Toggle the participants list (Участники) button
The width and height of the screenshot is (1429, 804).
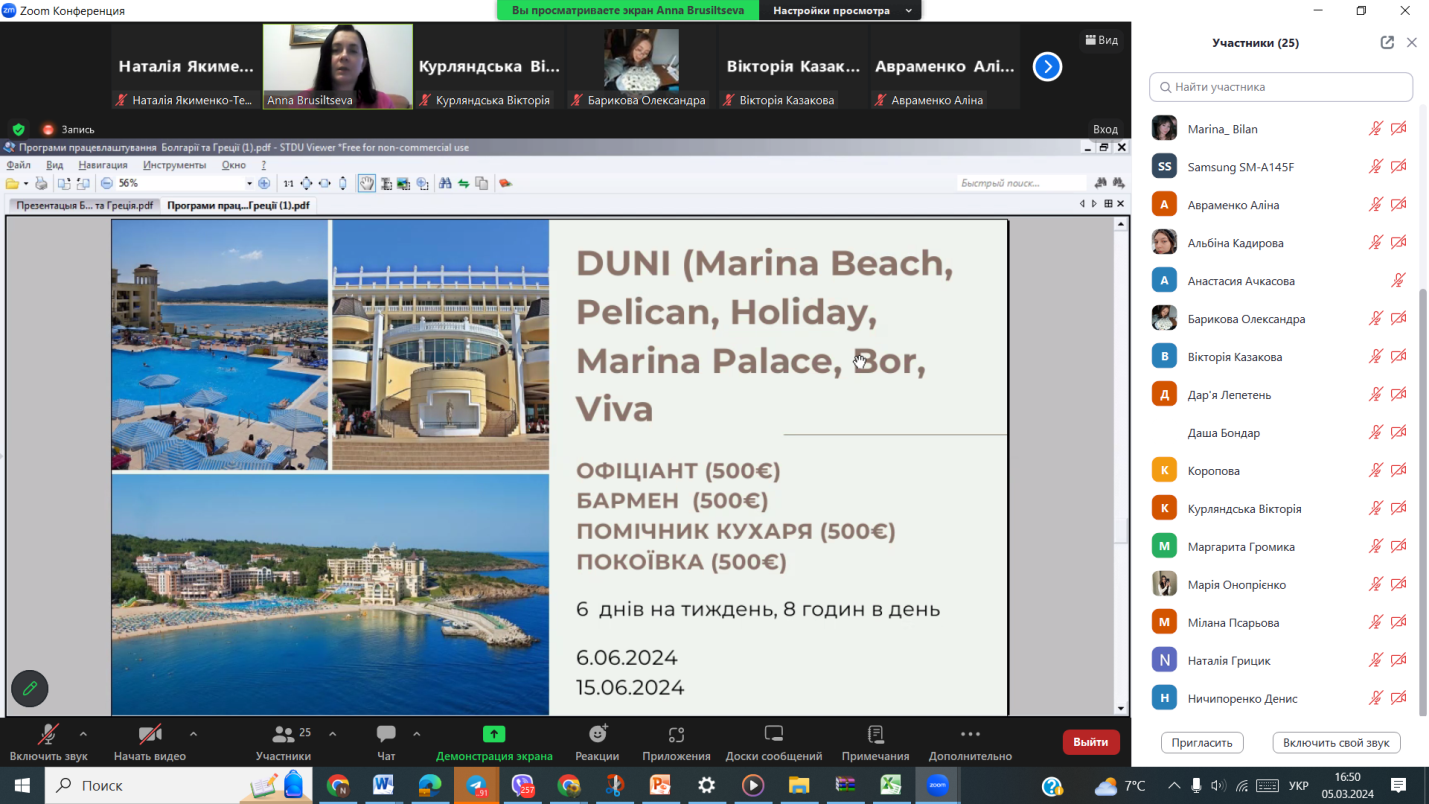[283, 735]
